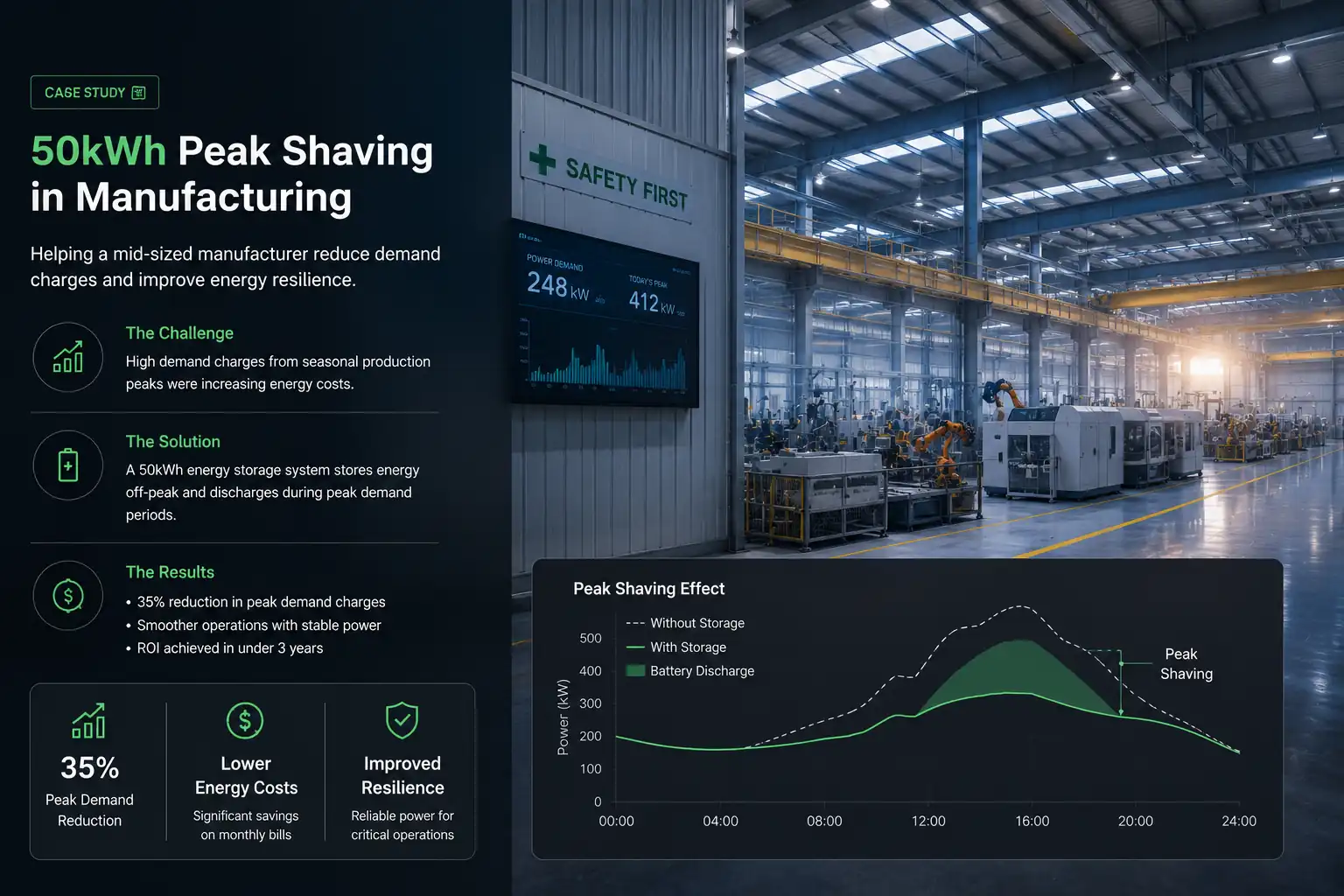Screen dimensions: 1344x896
Task: Click 'High demand charges from seasonal production' text
Action: 278,373
